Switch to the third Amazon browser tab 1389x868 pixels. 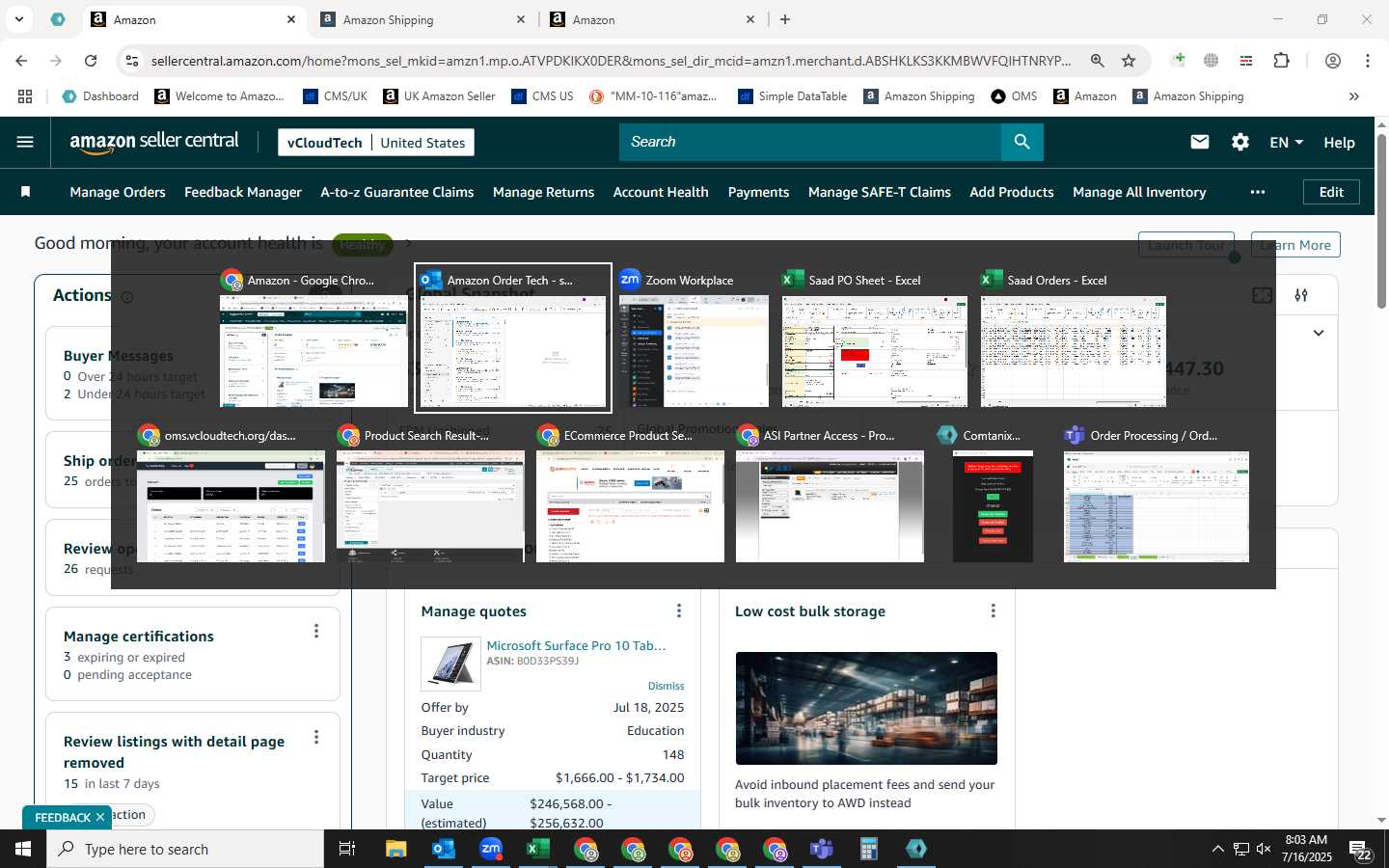click(652, 19)
